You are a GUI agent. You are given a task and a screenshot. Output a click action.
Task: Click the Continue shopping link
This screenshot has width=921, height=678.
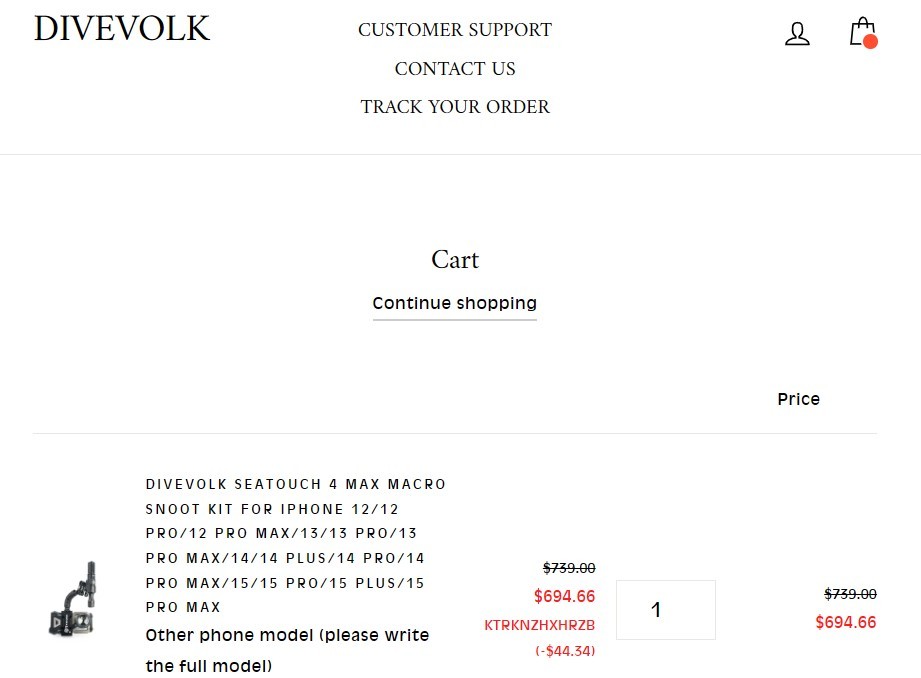coord(455,303)
